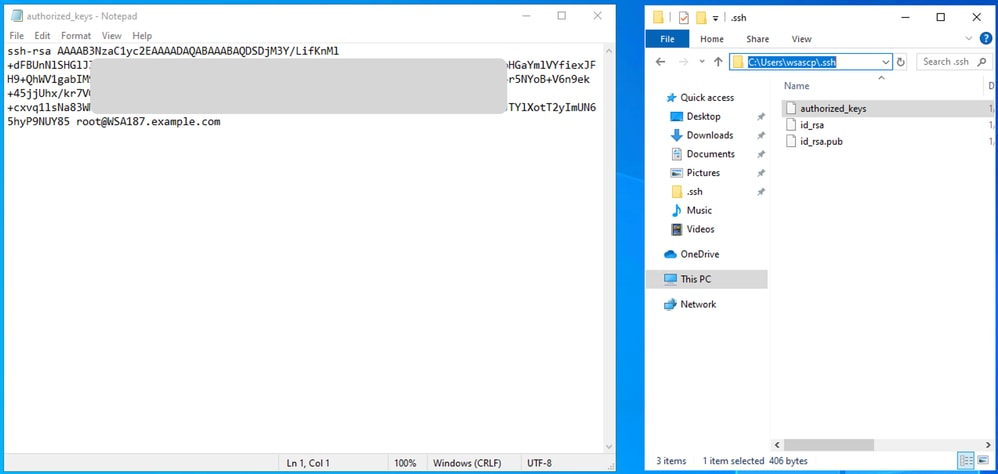This screenshot has width=998, height=474.
Task: Maximize the Notepad window
Action: 561,16
